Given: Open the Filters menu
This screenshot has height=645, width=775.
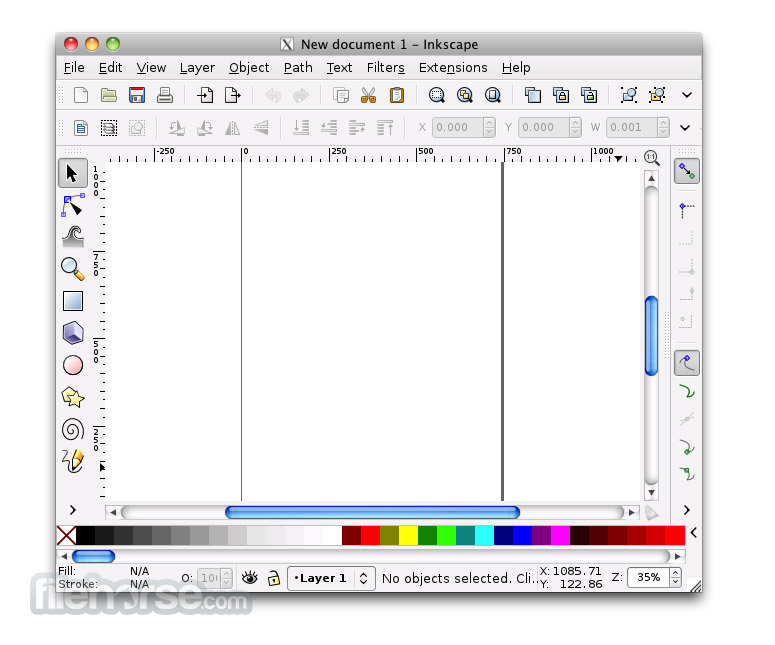Looking at the screenshot, I should (x=386, y=67).
